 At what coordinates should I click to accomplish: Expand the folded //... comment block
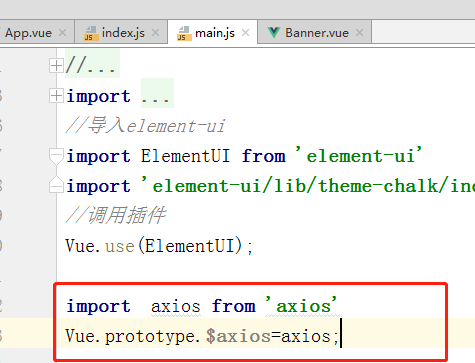coord(56,66)
